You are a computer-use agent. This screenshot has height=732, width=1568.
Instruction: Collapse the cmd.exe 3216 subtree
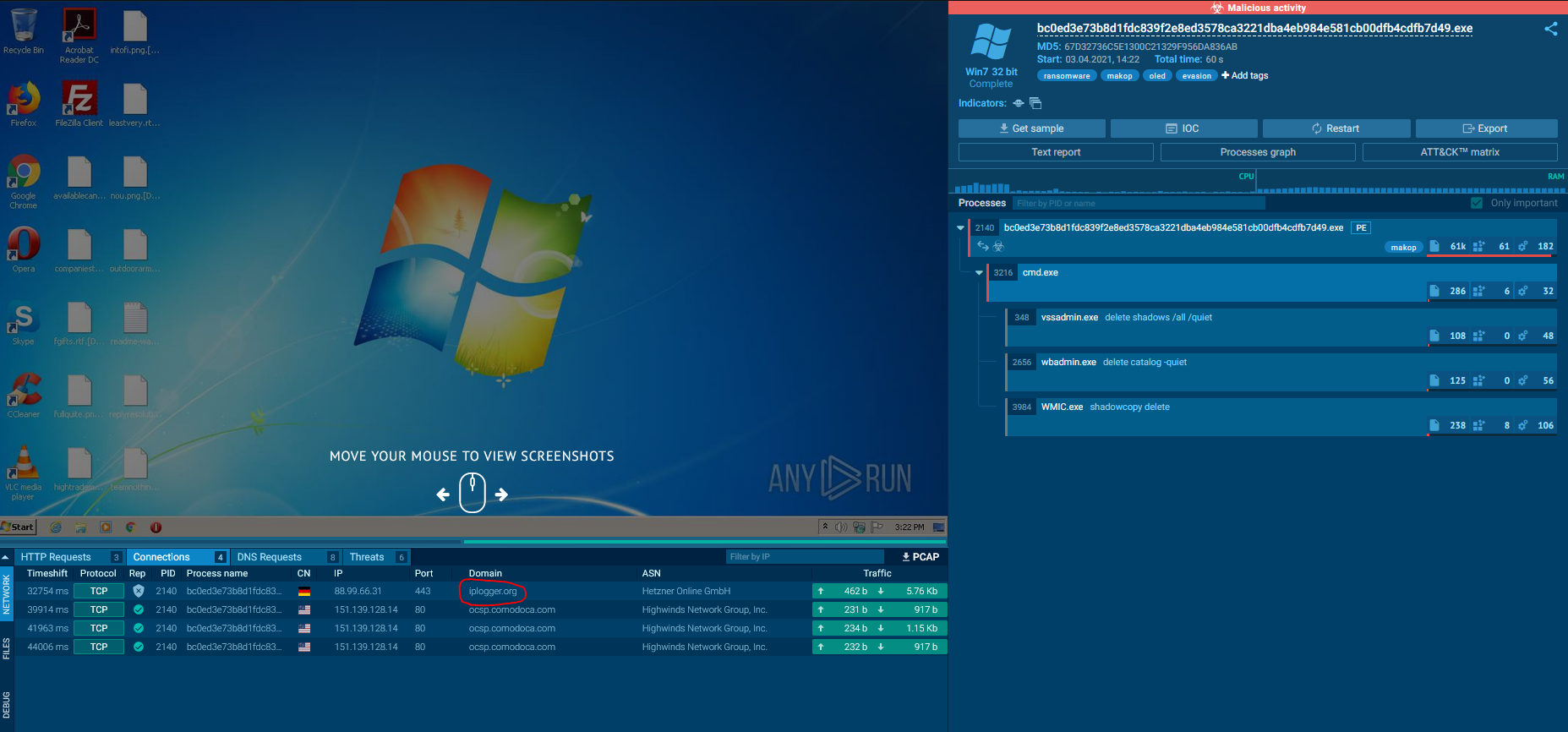[979, 273]
